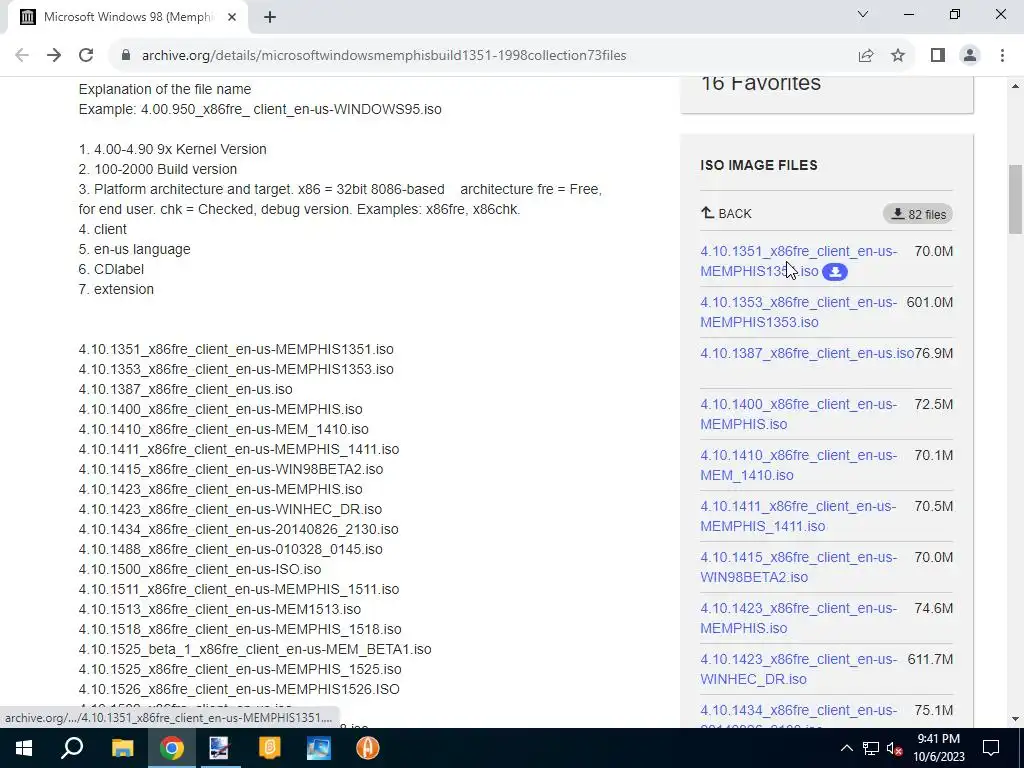Screen dimensions: 1024x768
Task: Open the Chrome profile avatar
Action: pyautogui.click(x=970, y=56)
